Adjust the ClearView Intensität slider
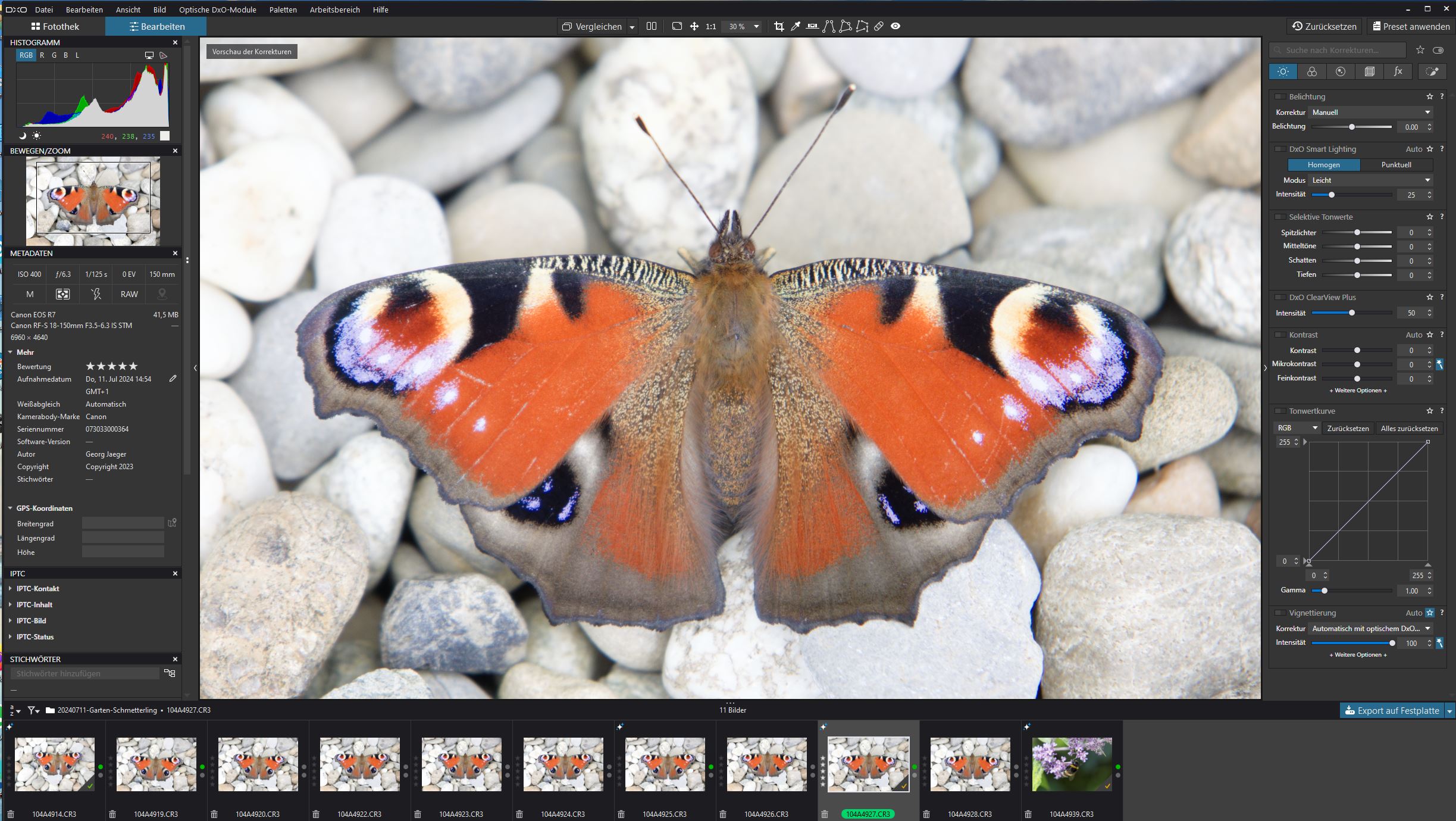The width and height of the screenshot is (1456, 821). pyautogui.click(x=1351, y=313)
